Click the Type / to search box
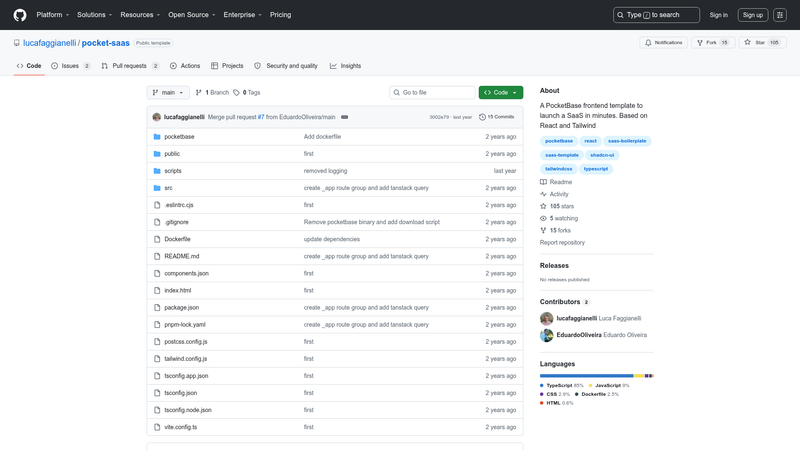The height and width of the screenshot is (450, 800). click(656, 15)
